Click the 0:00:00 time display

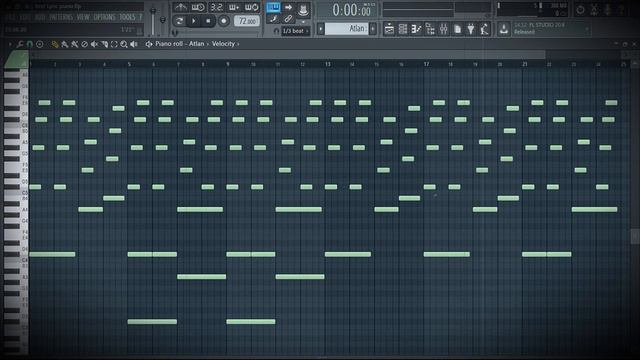point(351,10)
